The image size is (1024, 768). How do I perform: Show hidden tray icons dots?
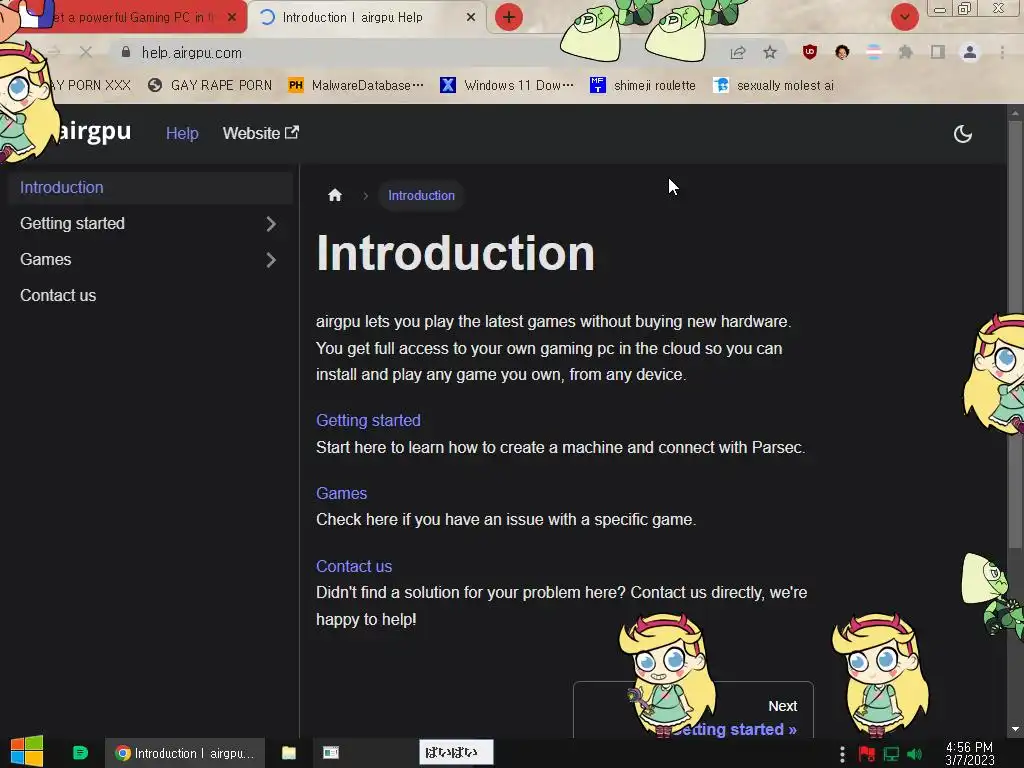point(842,754)
